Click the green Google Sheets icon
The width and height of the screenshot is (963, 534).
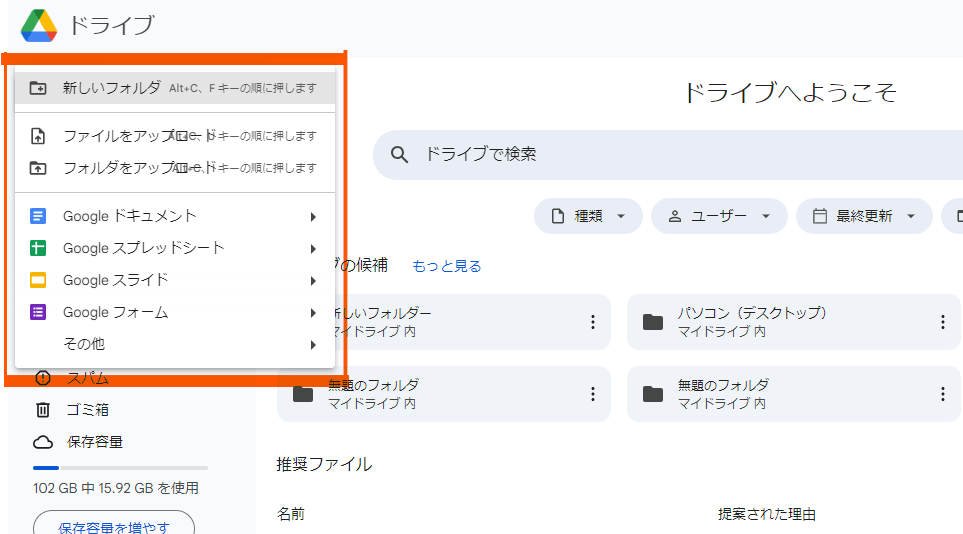click(38, 248)
